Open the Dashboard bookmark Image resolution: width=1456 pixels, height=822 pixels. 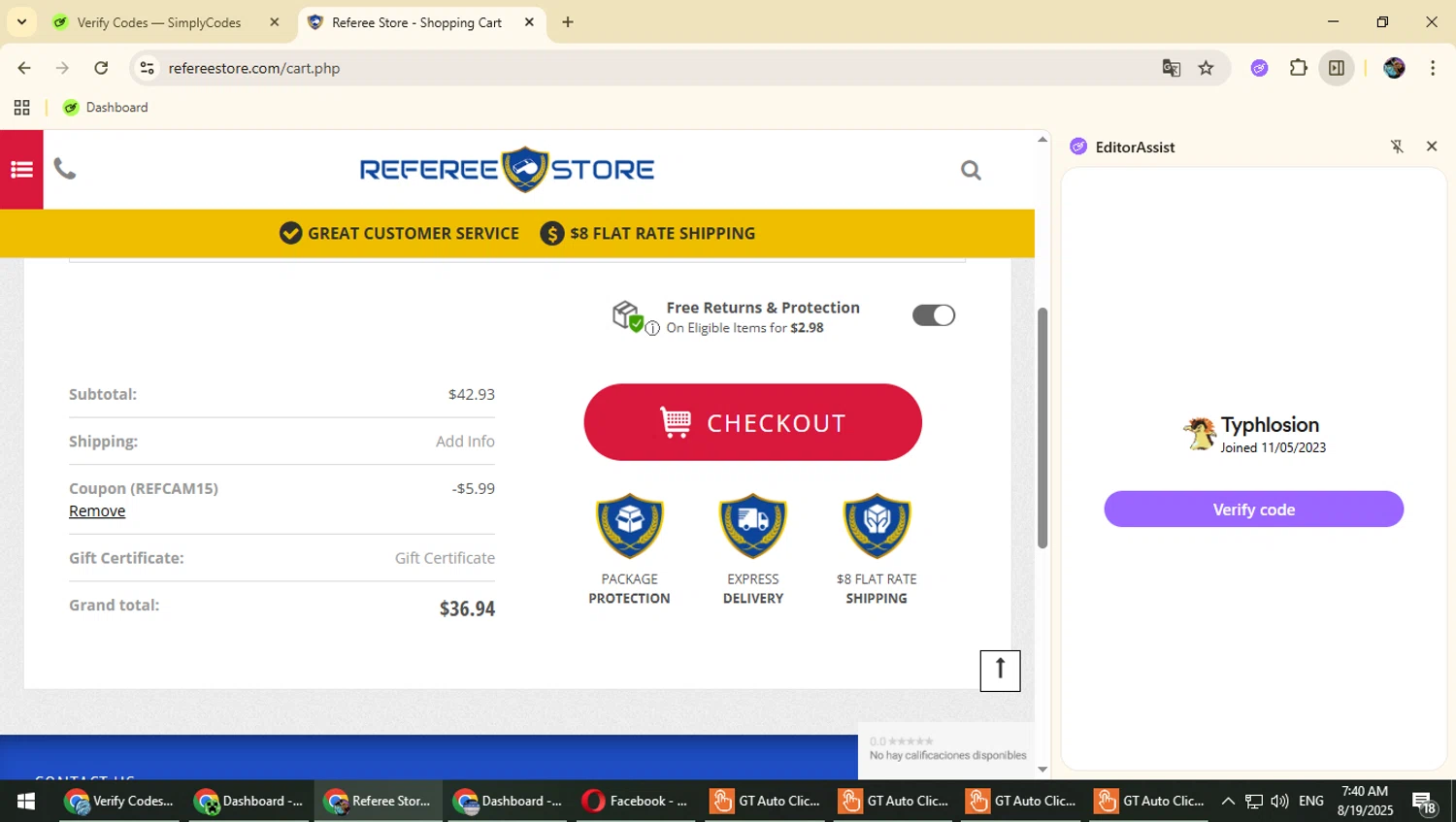(x=106, y=108)
